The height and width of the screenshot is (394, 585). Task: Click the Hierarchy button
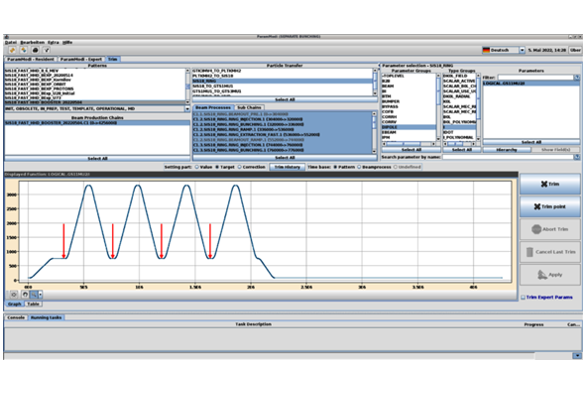click(507, 150)
